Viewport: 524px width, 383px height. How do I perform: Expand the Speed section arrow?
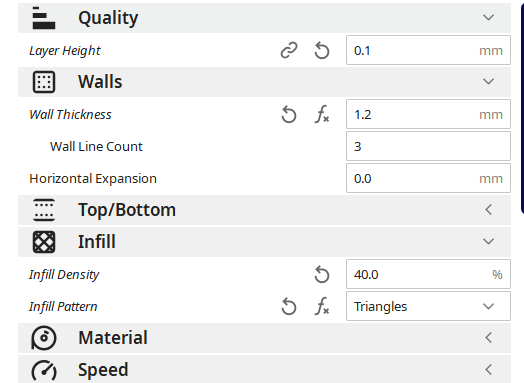488,370
